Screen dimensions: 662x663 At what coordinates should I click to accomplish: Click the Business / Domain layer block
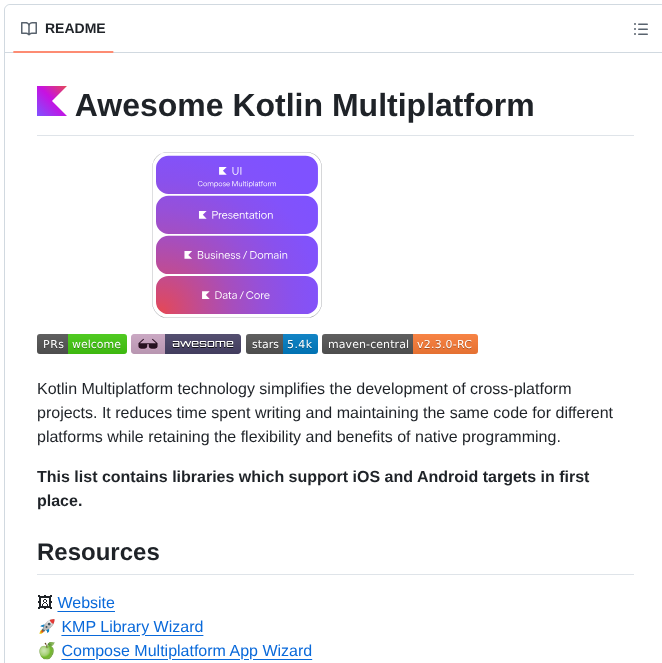pyautogui.click(x=237, y=255)
